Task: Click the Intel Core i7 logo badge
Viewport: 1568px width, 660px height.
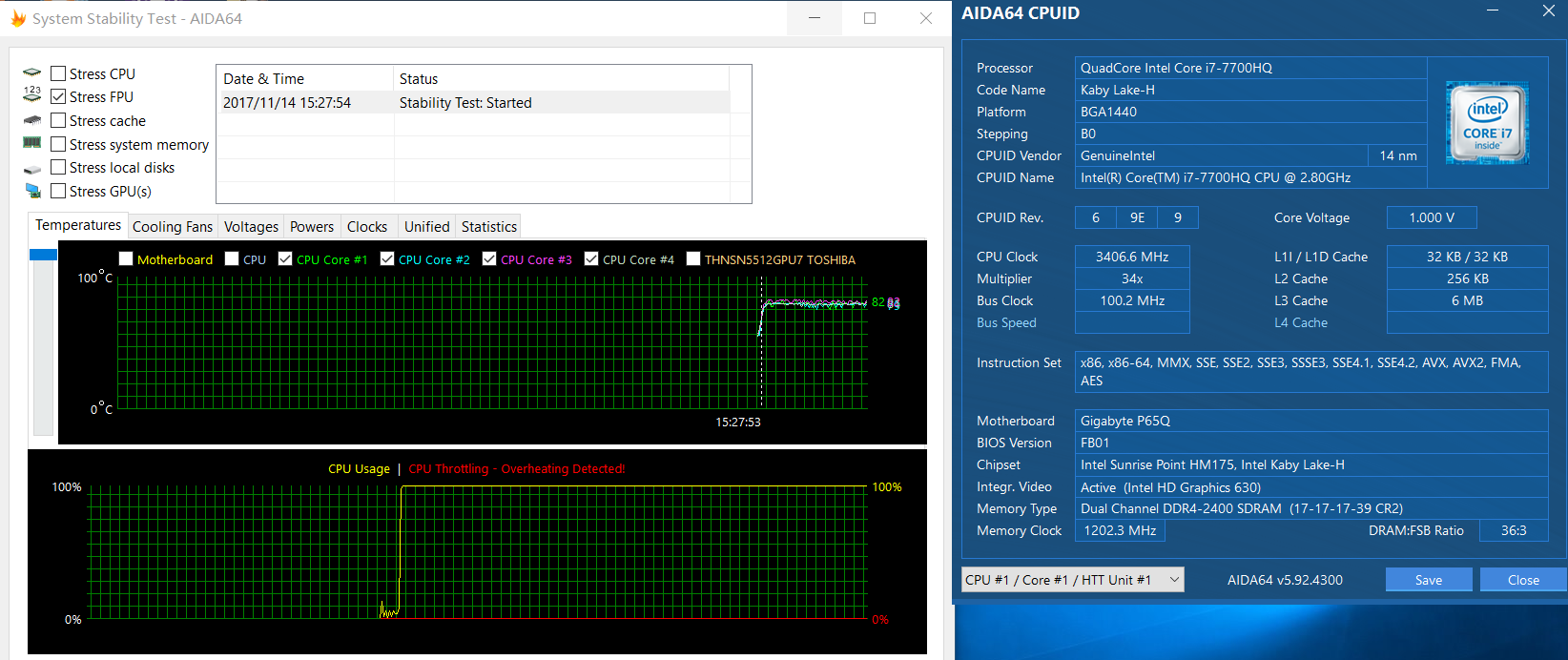Action: click(1487, 123)
